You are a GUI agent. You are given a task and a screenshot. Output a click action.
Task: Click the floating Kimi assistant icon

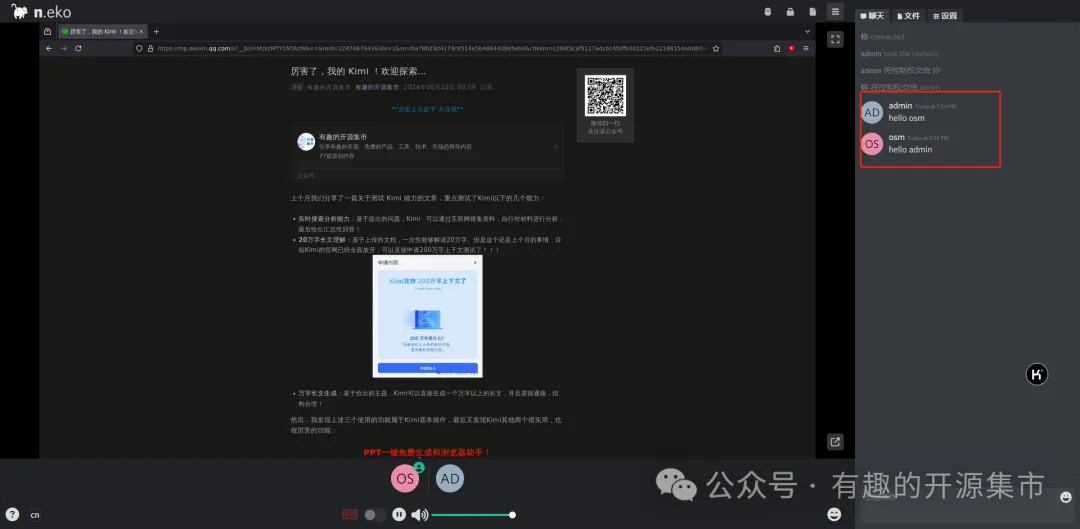1037,374
